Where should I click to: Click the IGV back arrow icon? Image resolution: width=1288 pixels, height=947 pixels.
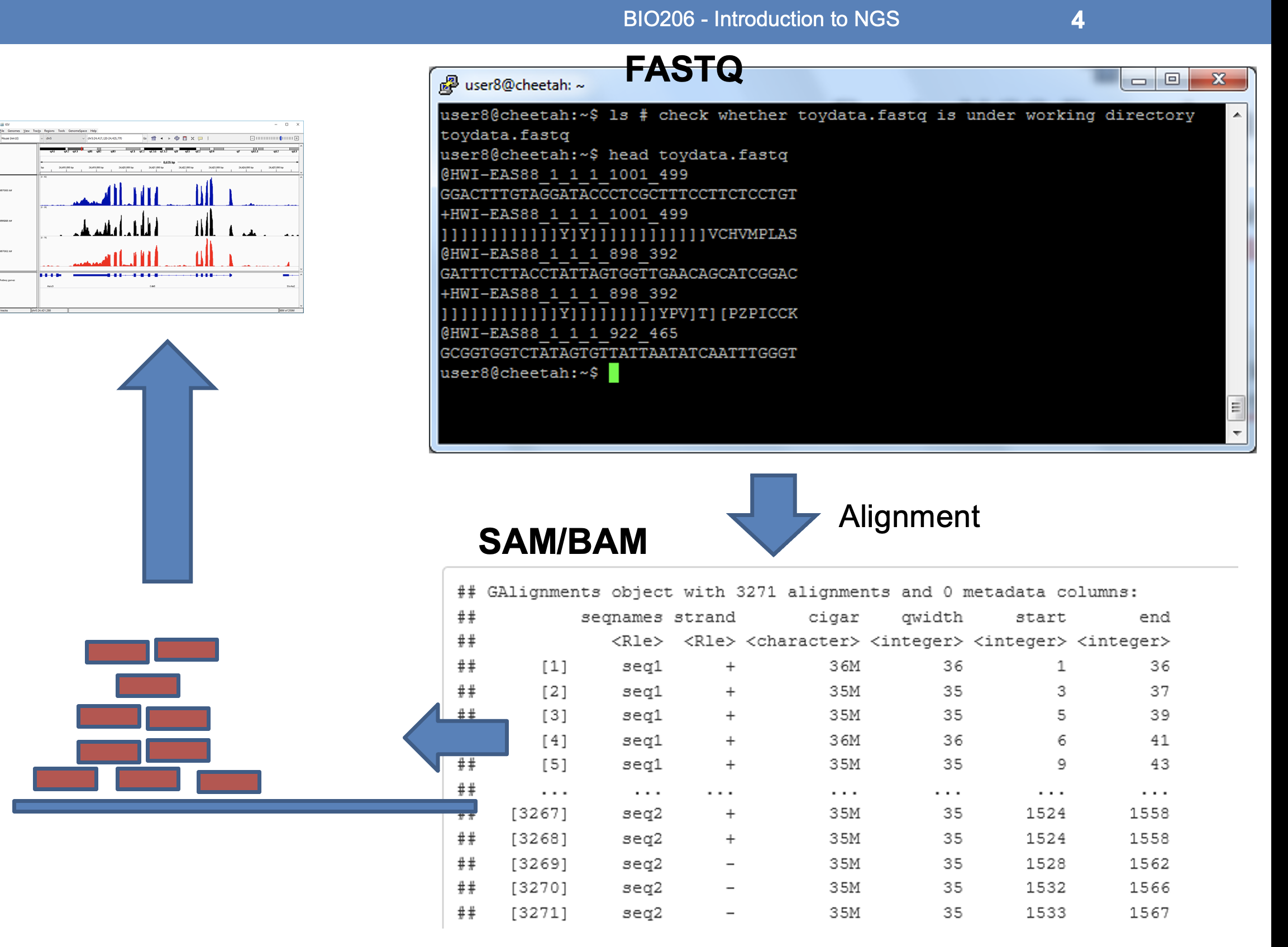(162, 138)
